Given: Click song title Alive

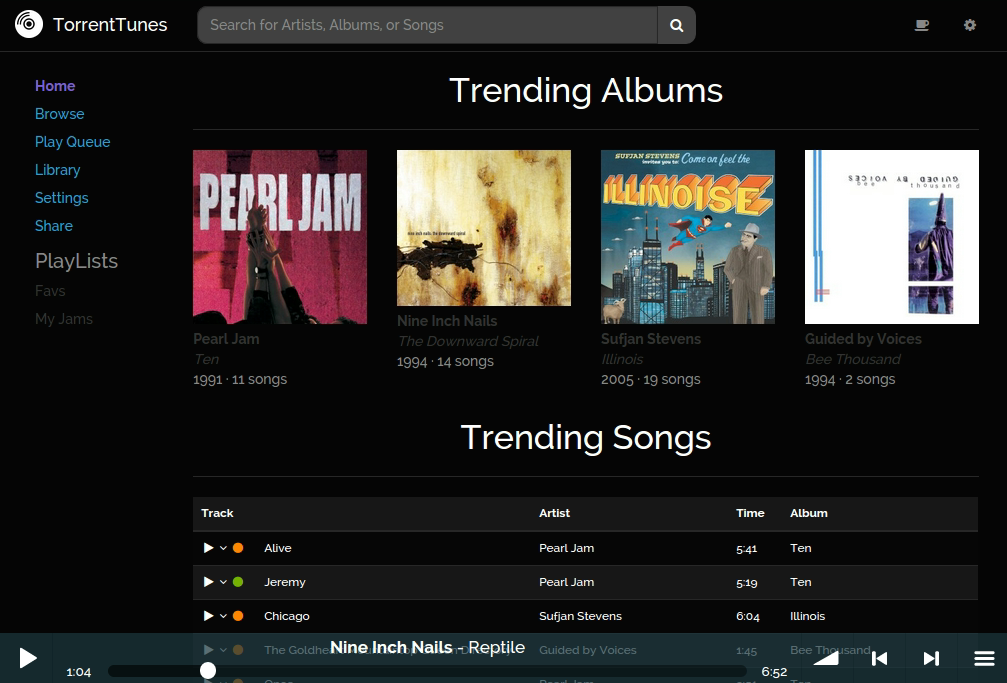Looking at the screenshot, I should tap(277, 548).
